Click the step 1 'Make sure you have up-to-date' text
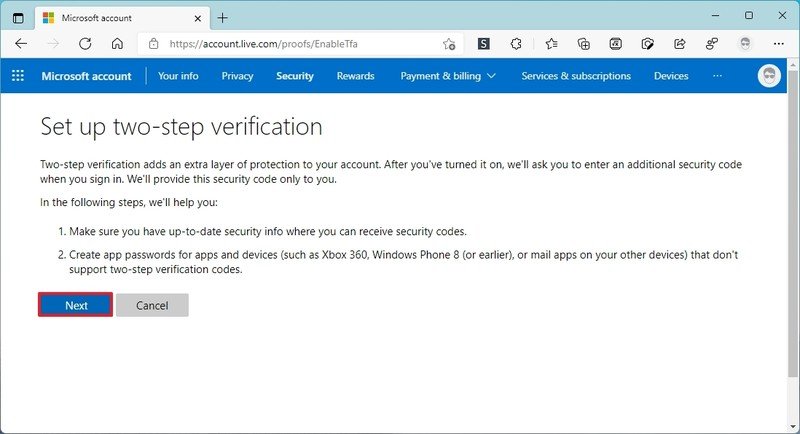 [x=268, y=232]
